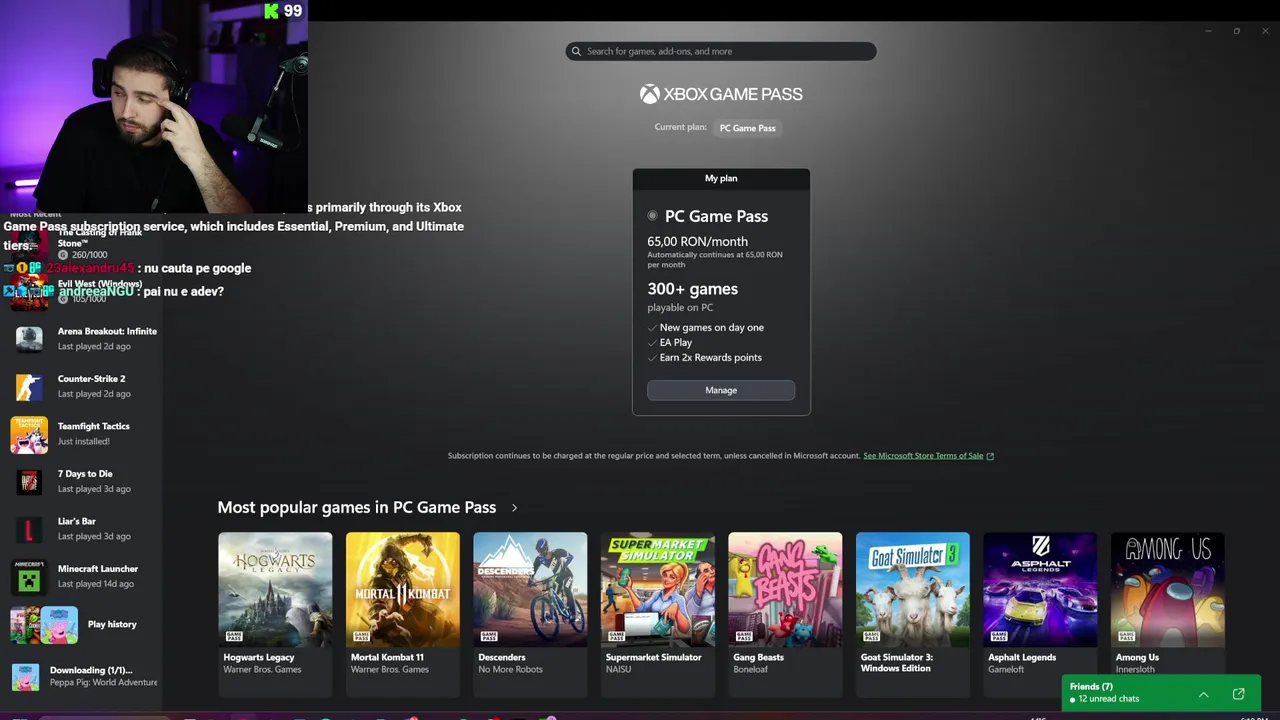The height and width of the screenshot is (720, 1280).
Task: Select Liar's Bar title text
Action: pos(77,521)
